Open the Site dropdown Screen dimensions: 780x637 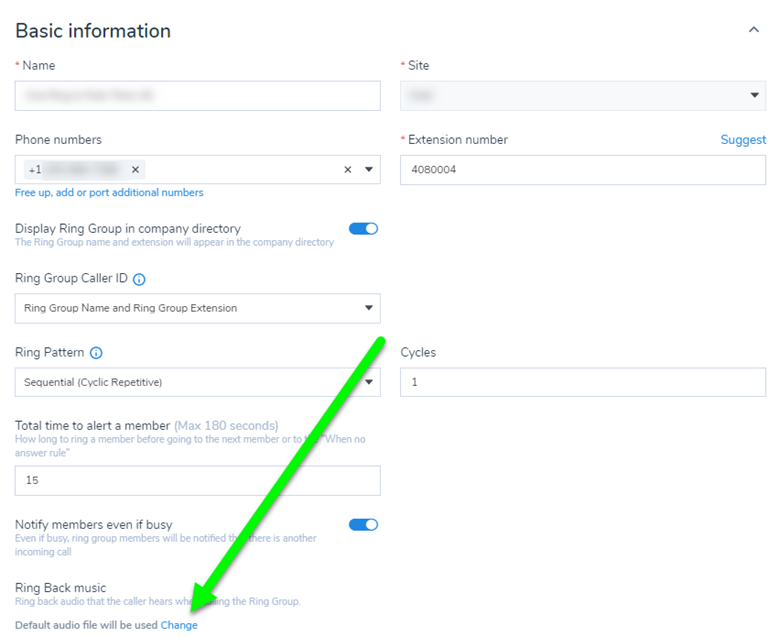[x=754, y=96]
